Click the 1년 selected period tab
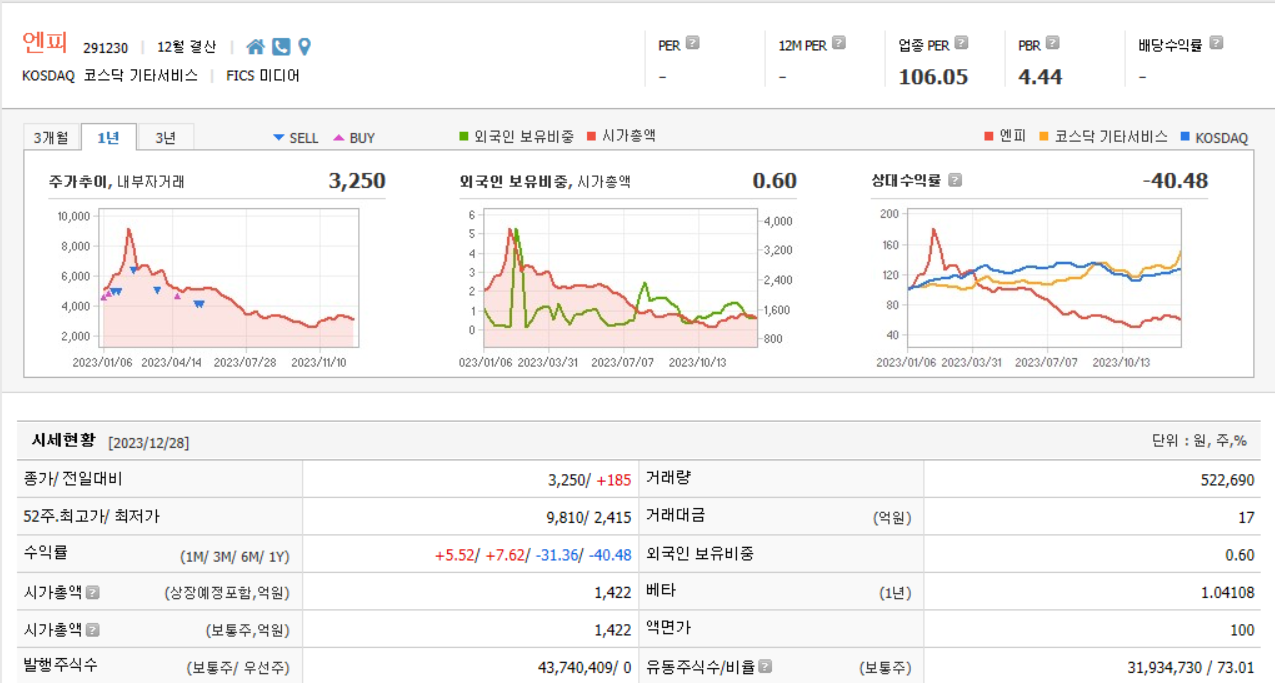Screen dimensions: 1275x683 click(110, 136)
